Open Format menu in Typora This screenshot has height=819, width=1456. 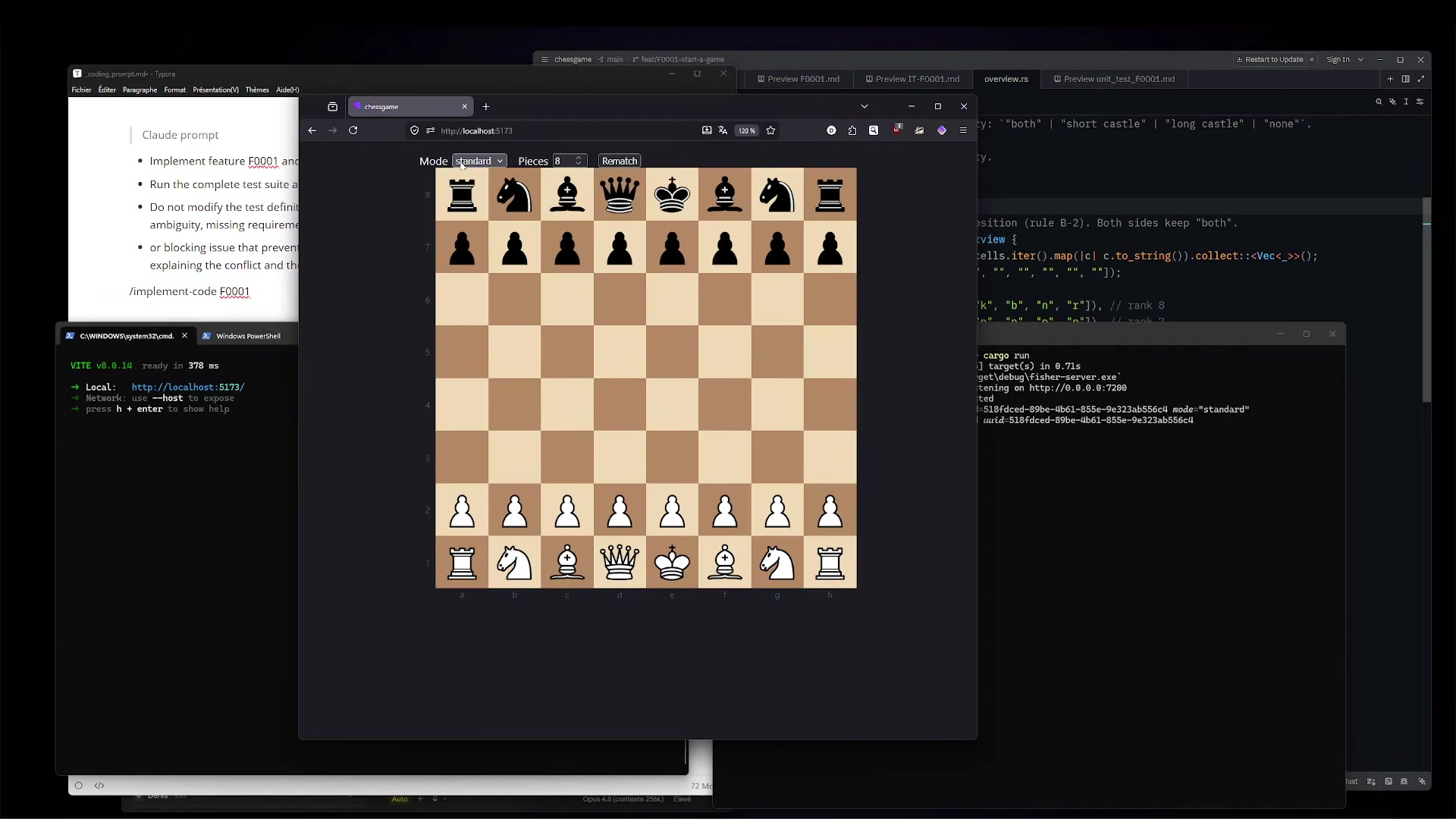pos(174,90)
